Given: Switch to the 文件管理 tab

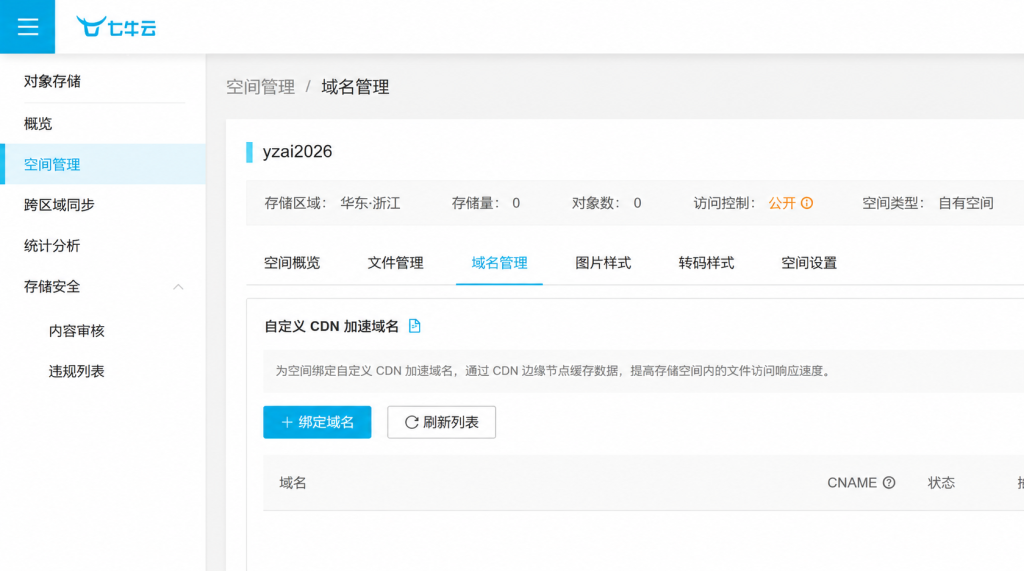Looking at the screenshot, I should 395,263.
